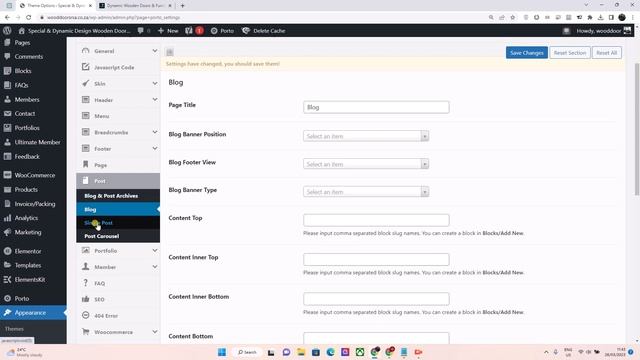Select the Blog submenu item
The height and width of the screenshot is (360, 640).
(118, 209)
